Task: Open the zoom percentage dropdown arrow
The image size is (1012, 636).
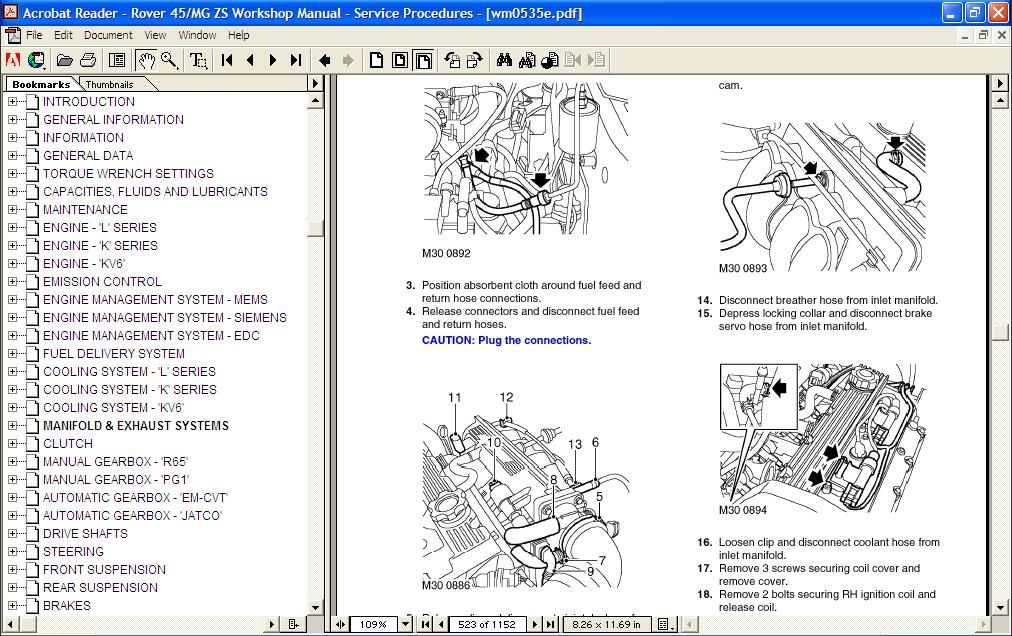Action: tap(405, 624)
